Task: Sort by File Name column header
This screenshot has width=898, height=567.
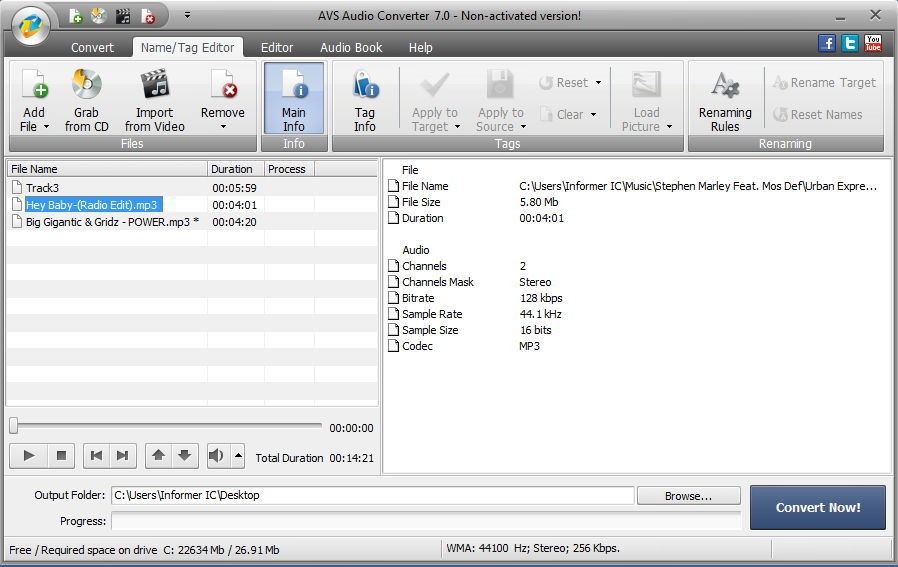Action: coord(107,169)
